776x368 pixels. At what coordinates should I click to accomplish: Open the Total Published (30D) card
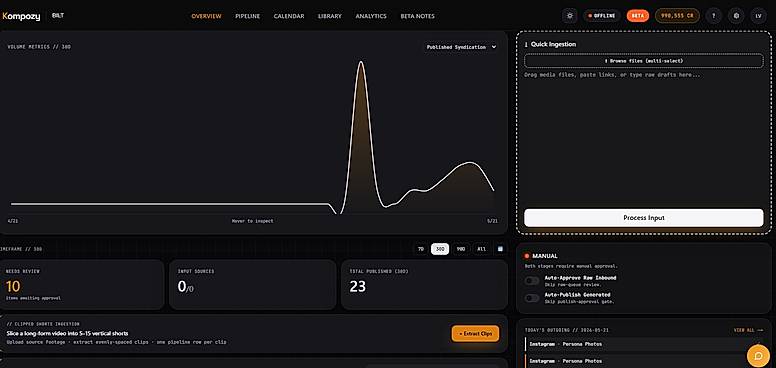(x=424, y=285)
